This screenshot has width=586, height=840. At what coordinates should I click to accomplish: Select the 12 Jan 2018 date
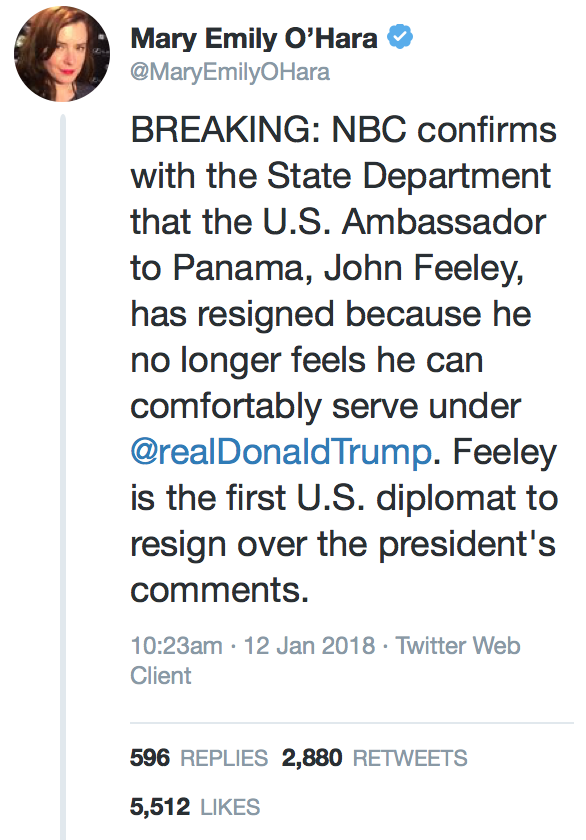pos(309,646)
